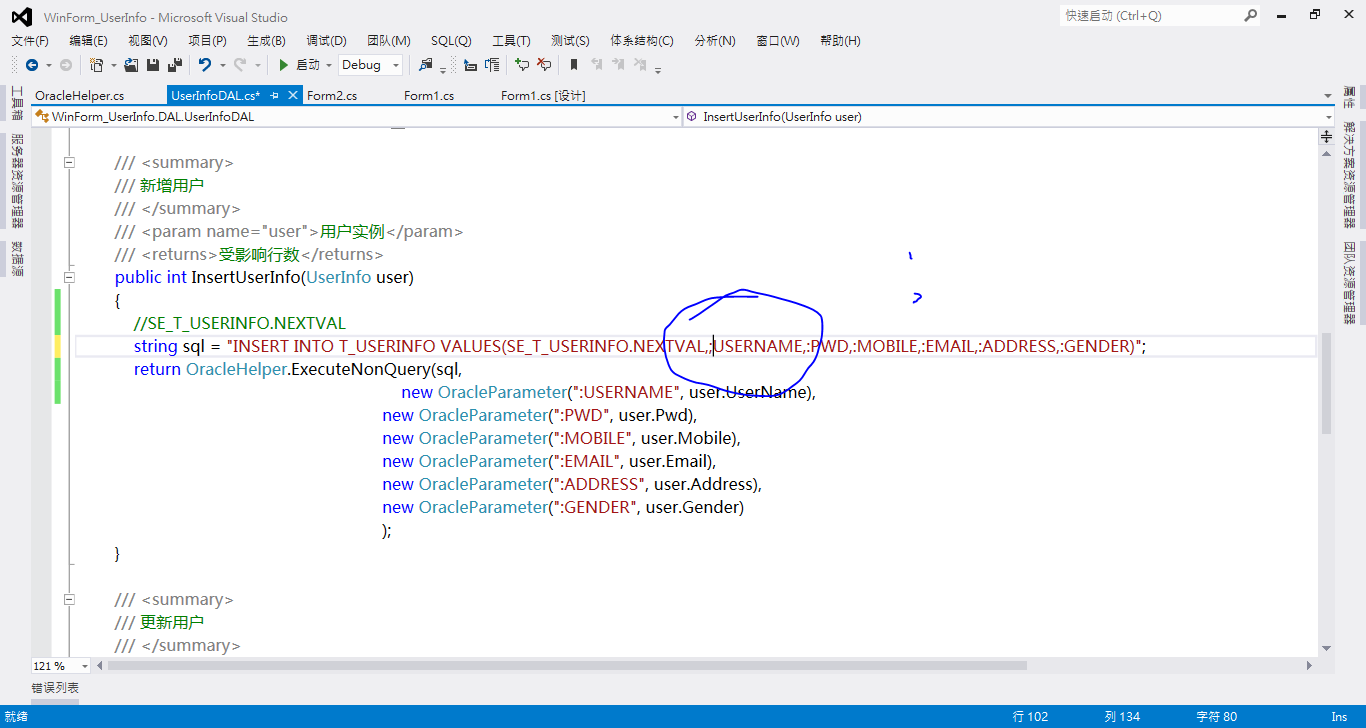1366x728 pixels.
Task: Collapse the InsertUserInfo method outline
Action: click(69, 277)
